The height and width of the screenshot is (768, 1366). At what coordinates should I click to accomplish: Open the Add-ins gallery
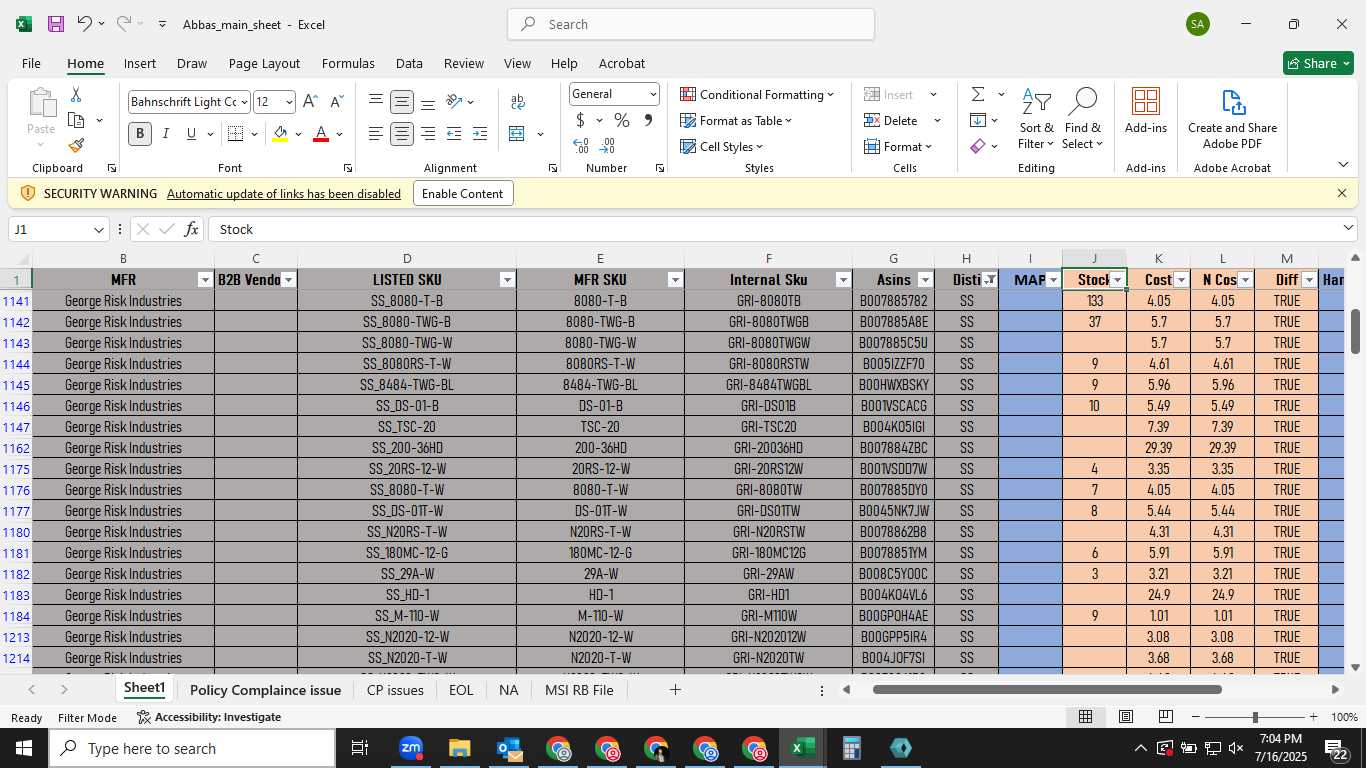[1146, 112]
